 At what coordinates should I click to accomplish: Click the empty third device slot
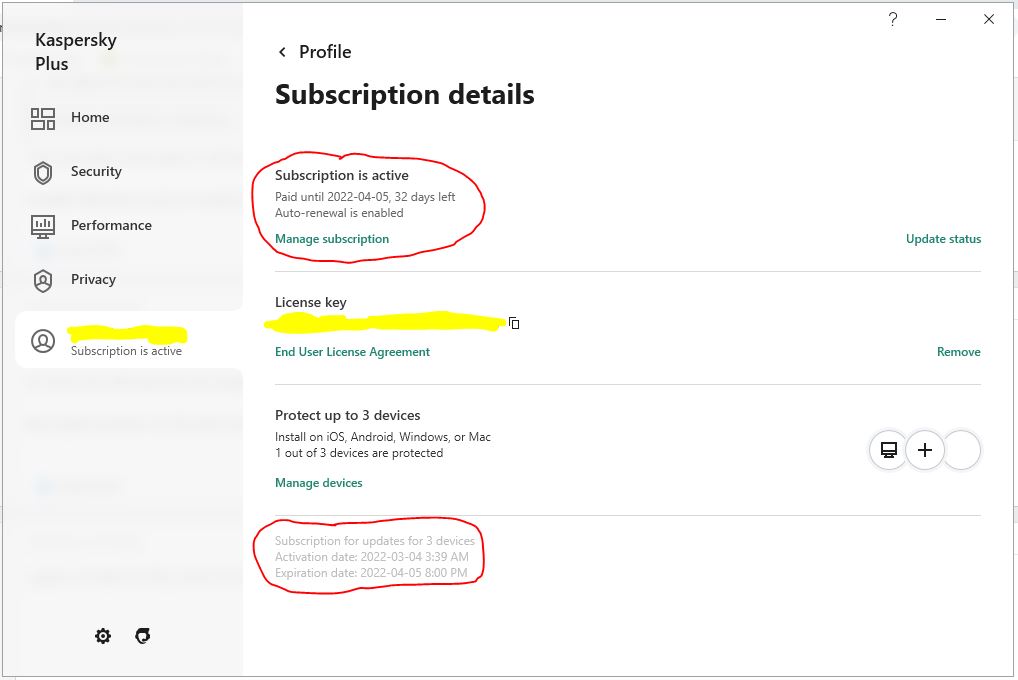962,450
